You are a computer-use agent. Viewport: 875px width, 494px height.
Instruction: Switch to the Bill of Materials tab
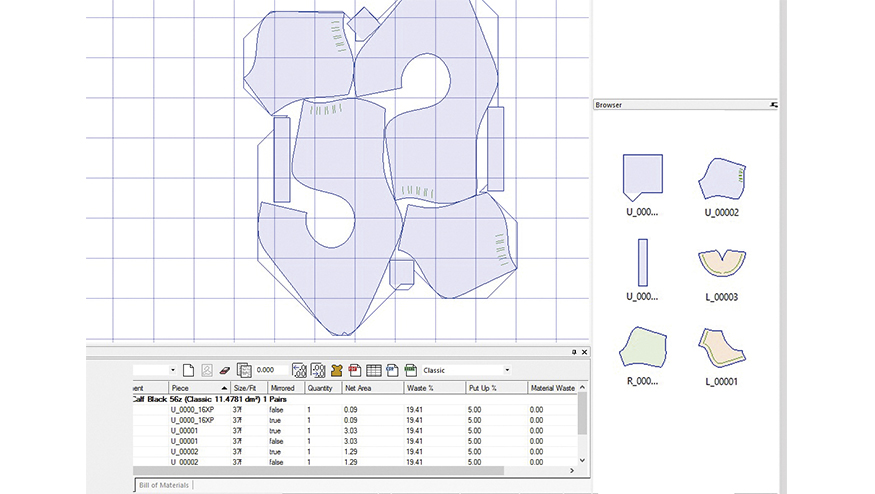coord(163,485)
